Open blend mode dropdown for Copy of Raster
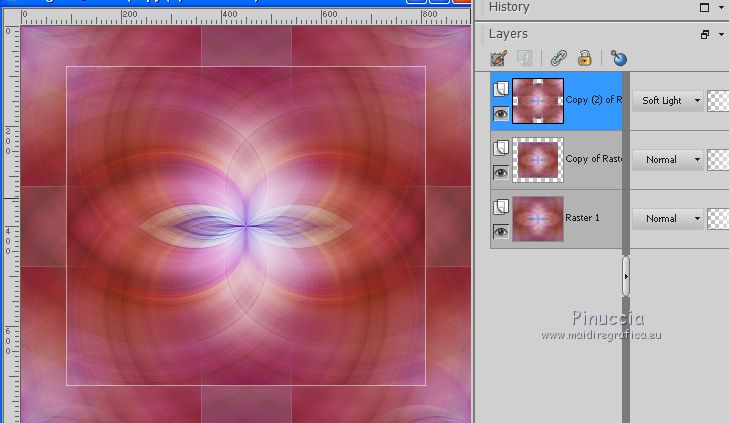This screenshot has width=729, height=423. tap(668, 159)
